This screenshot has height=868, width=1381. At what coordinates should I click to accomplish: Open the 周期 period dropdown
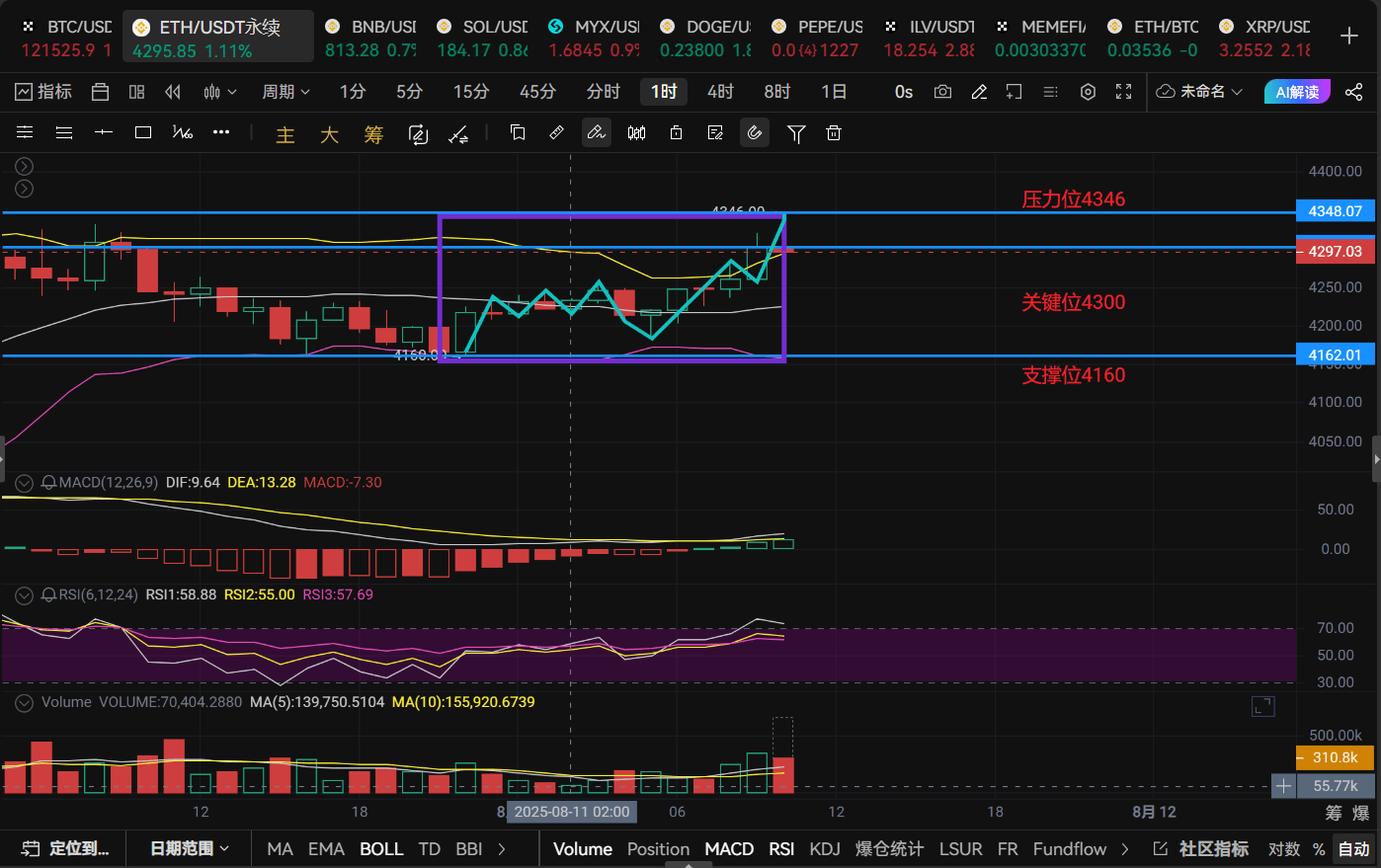[x=285, y=92]
